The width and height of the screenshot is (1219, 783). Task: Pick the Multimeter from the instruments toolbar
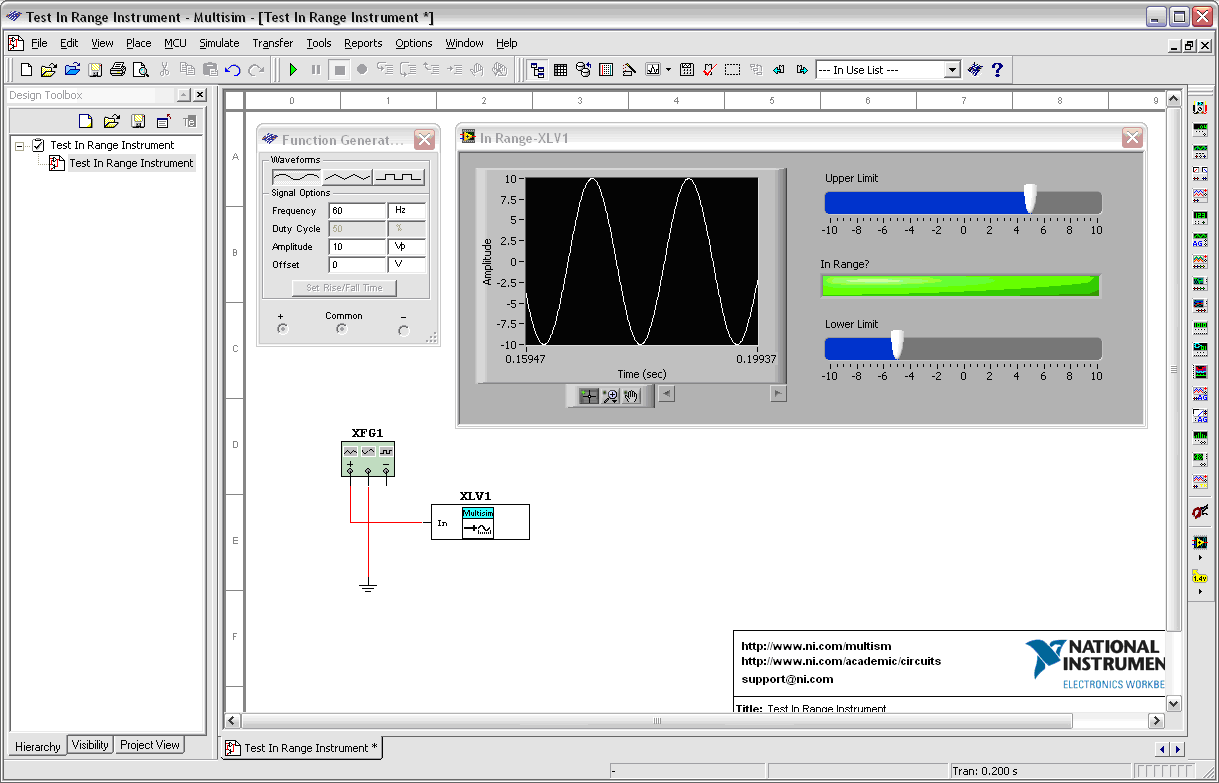1200,108
